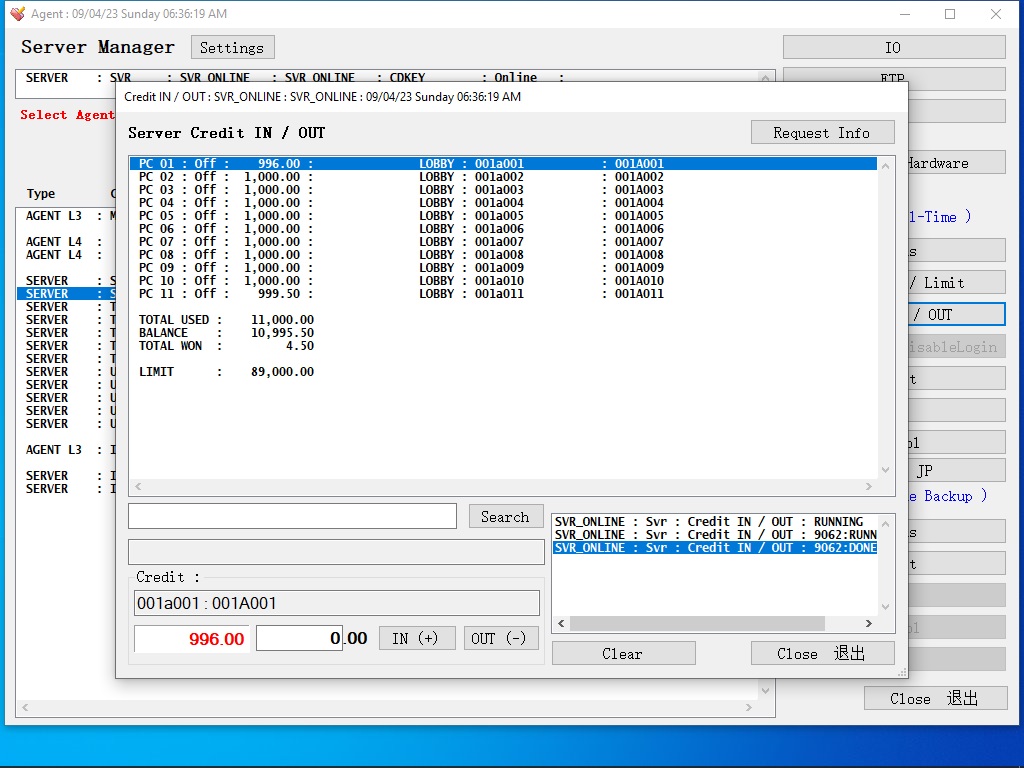Click the IO button on right panel
The height and width of the screenshot is (768, 1024).
893,48
